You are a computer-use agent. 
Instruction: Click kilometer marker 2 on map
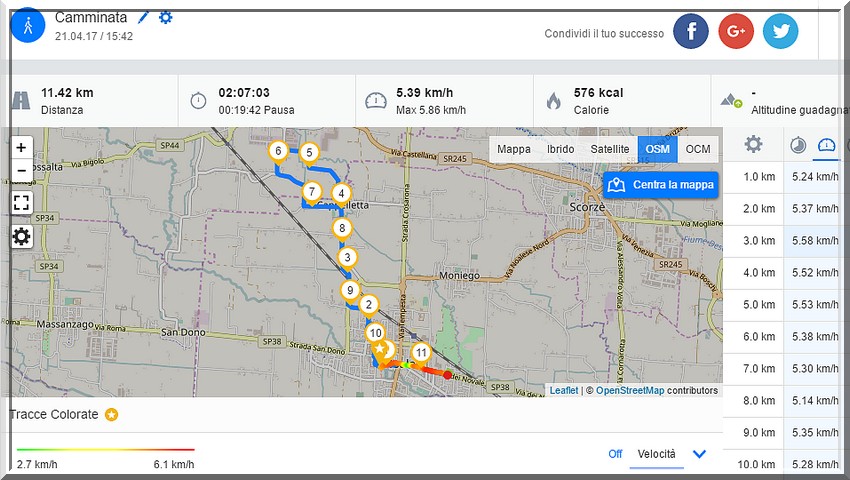pyautogui.click(x=369, y=306)
